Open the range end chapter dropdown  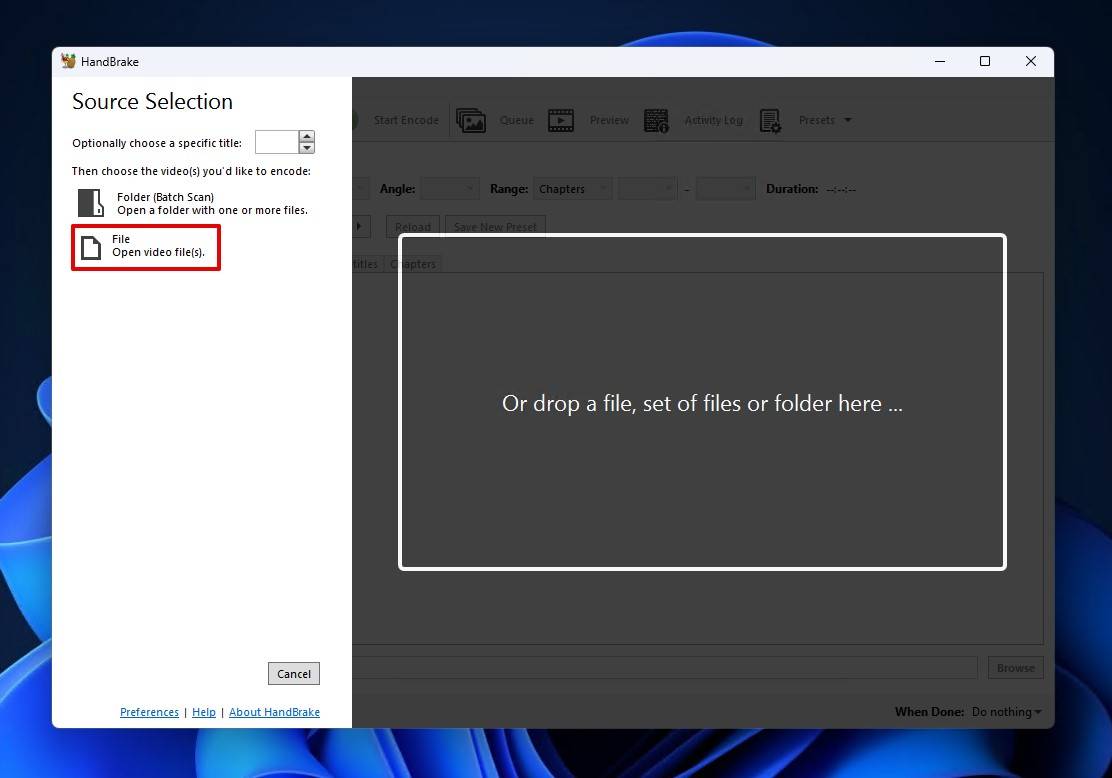coord(725,189)
